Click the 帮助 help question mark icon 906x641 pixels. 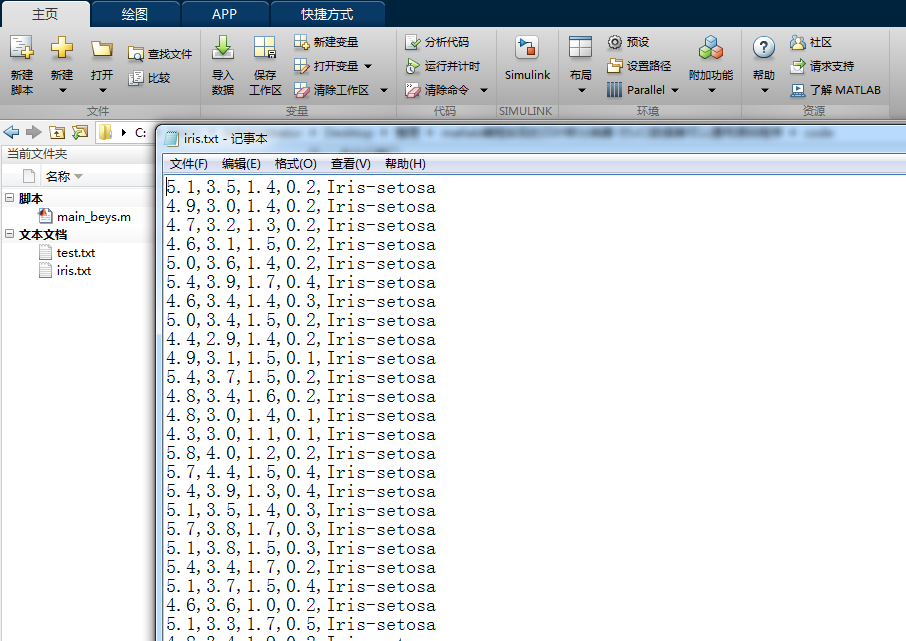[763, 48]
